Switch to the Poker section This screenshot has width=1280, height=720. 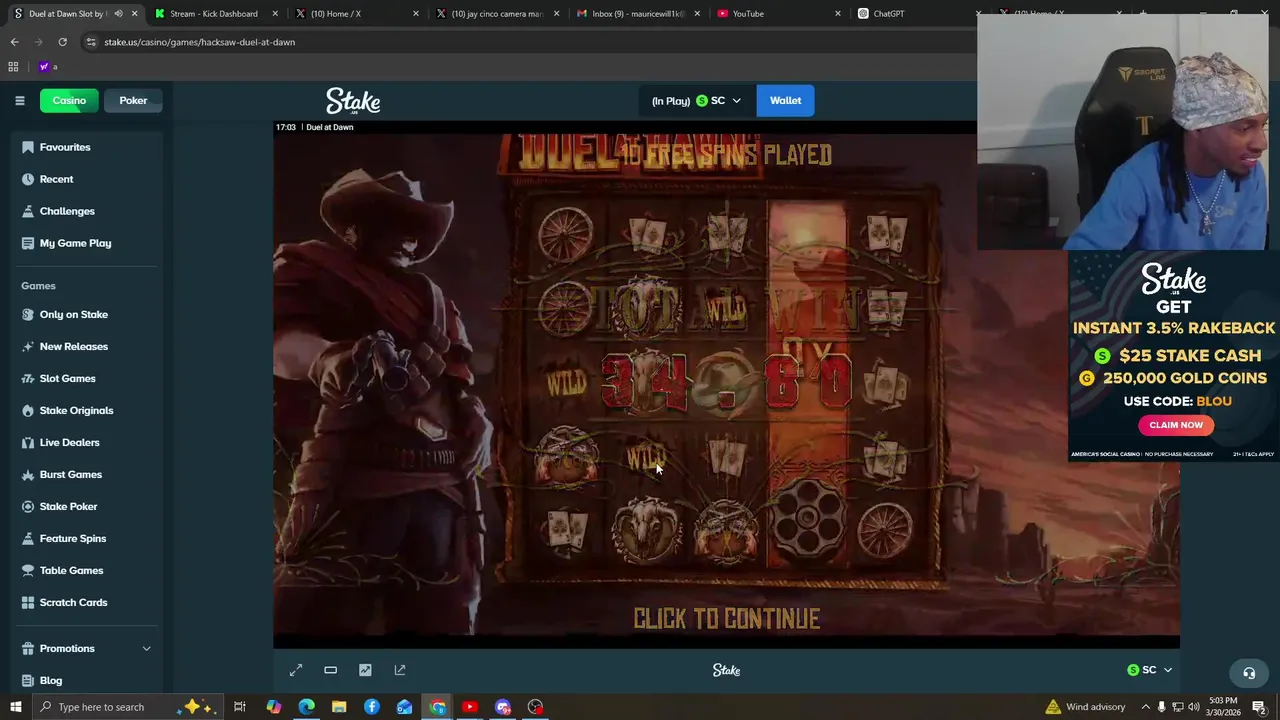pyautogui.click(x=133, y=100)
